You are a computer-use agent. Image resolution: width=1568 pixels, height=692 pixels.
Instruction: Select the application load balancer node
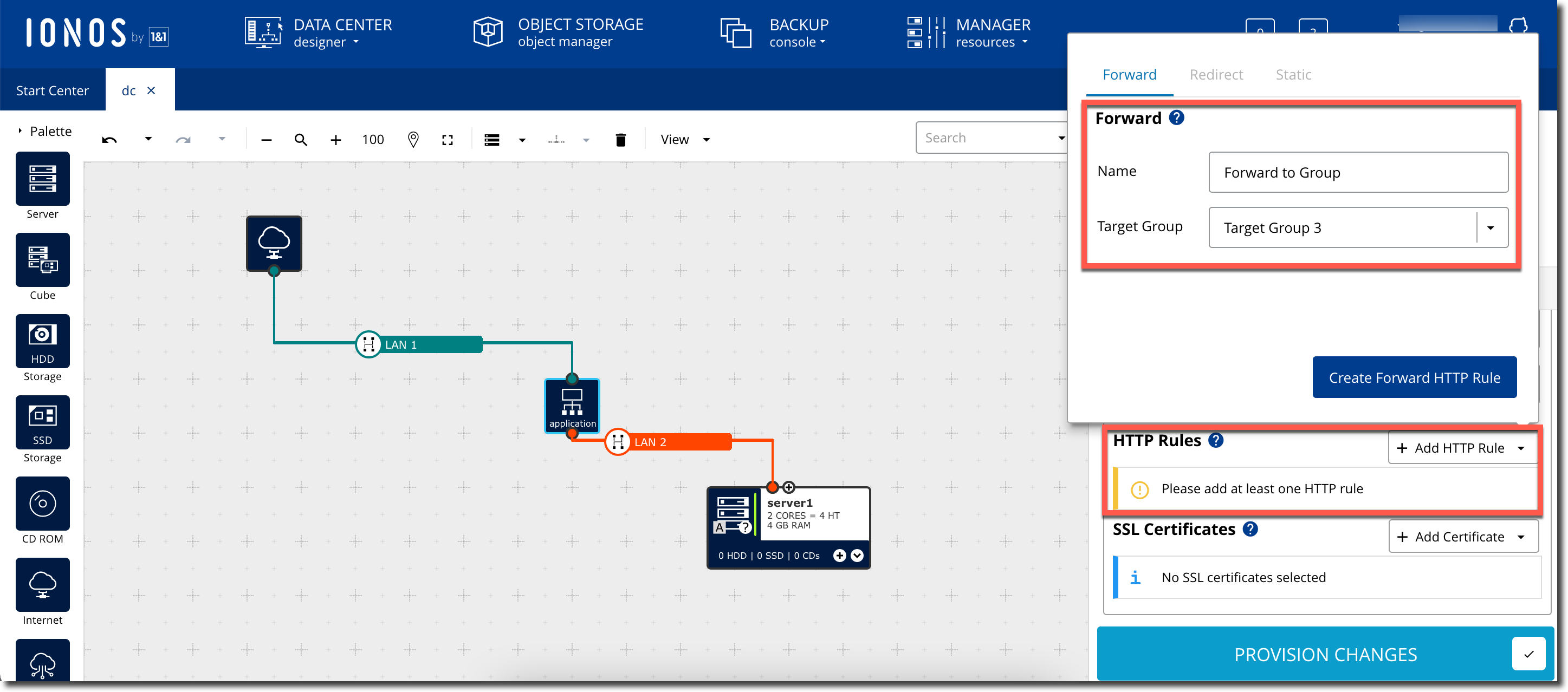point(572,406)
